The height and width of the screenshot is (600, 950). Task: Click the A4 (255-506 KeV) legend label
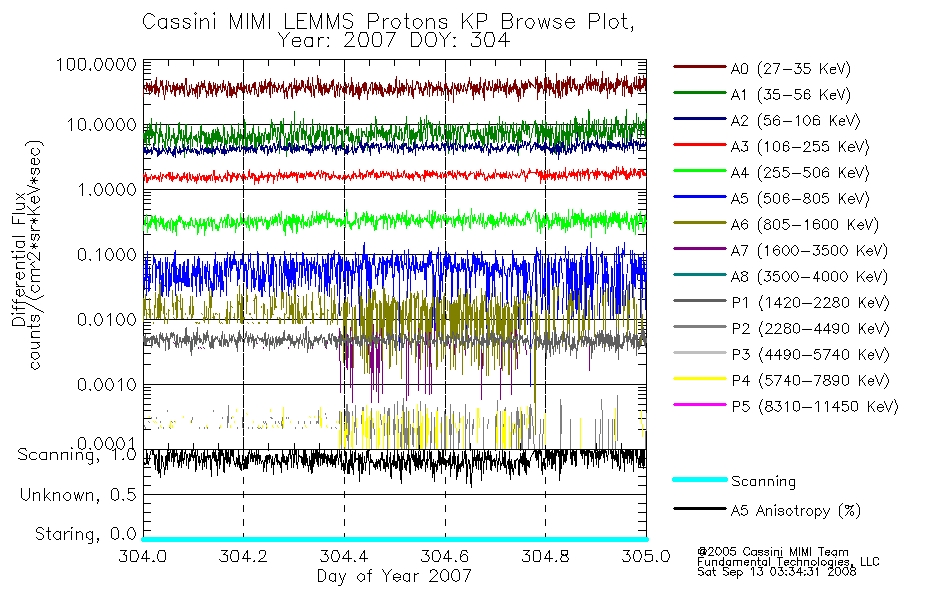[x=800, y=173]
